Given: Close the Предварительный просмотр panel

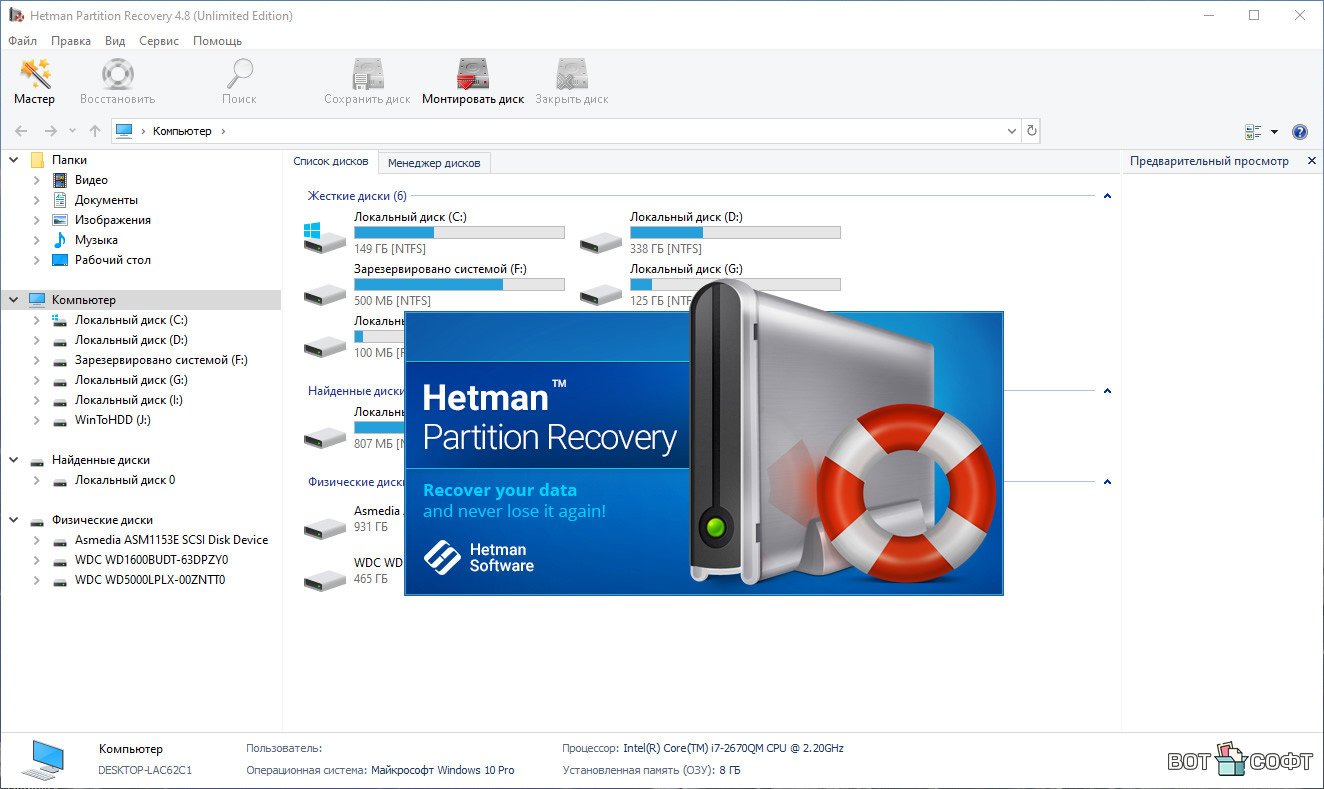Looking at the screenshot, I should tap(1312, 161).
